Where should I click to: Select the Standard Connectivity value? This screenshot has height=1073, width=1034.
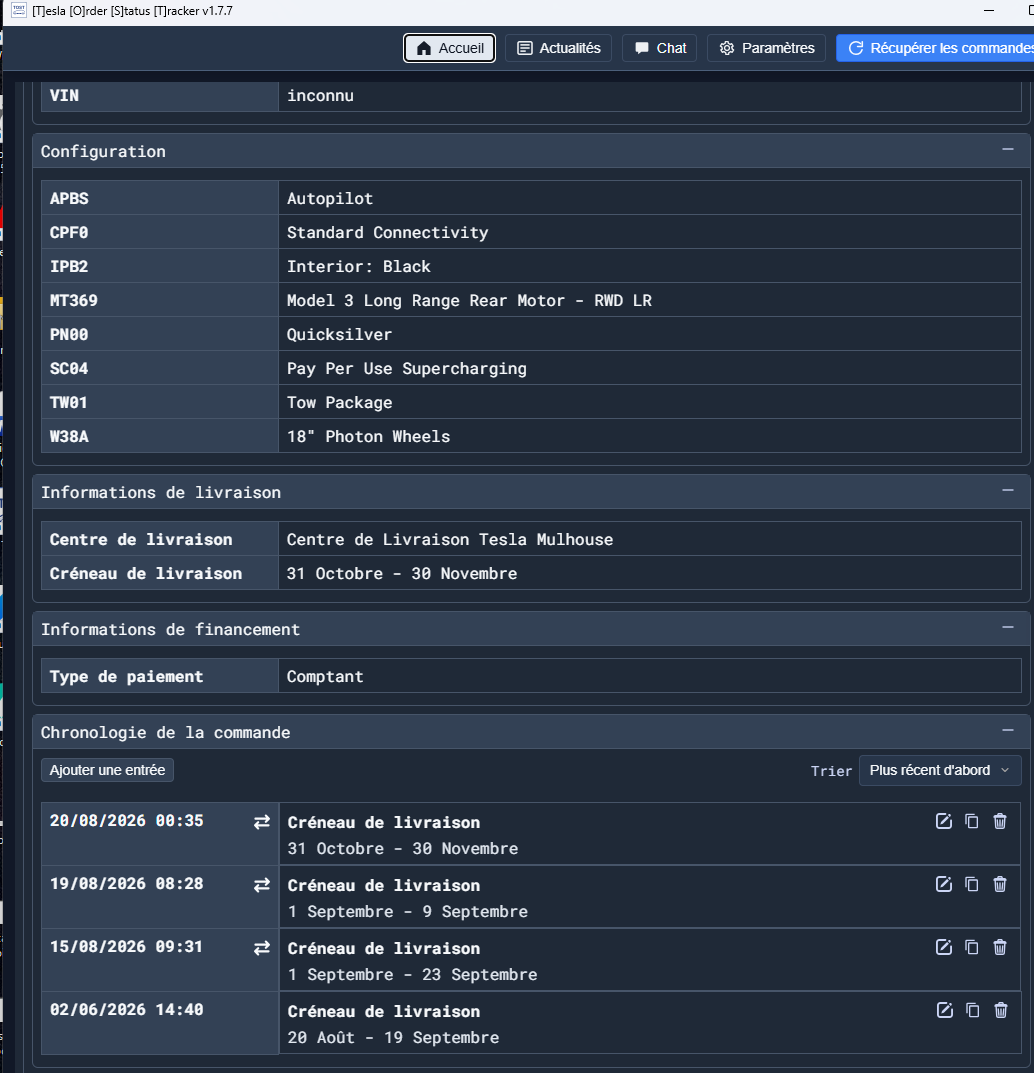pyautogui.click(x=387, y=233)
